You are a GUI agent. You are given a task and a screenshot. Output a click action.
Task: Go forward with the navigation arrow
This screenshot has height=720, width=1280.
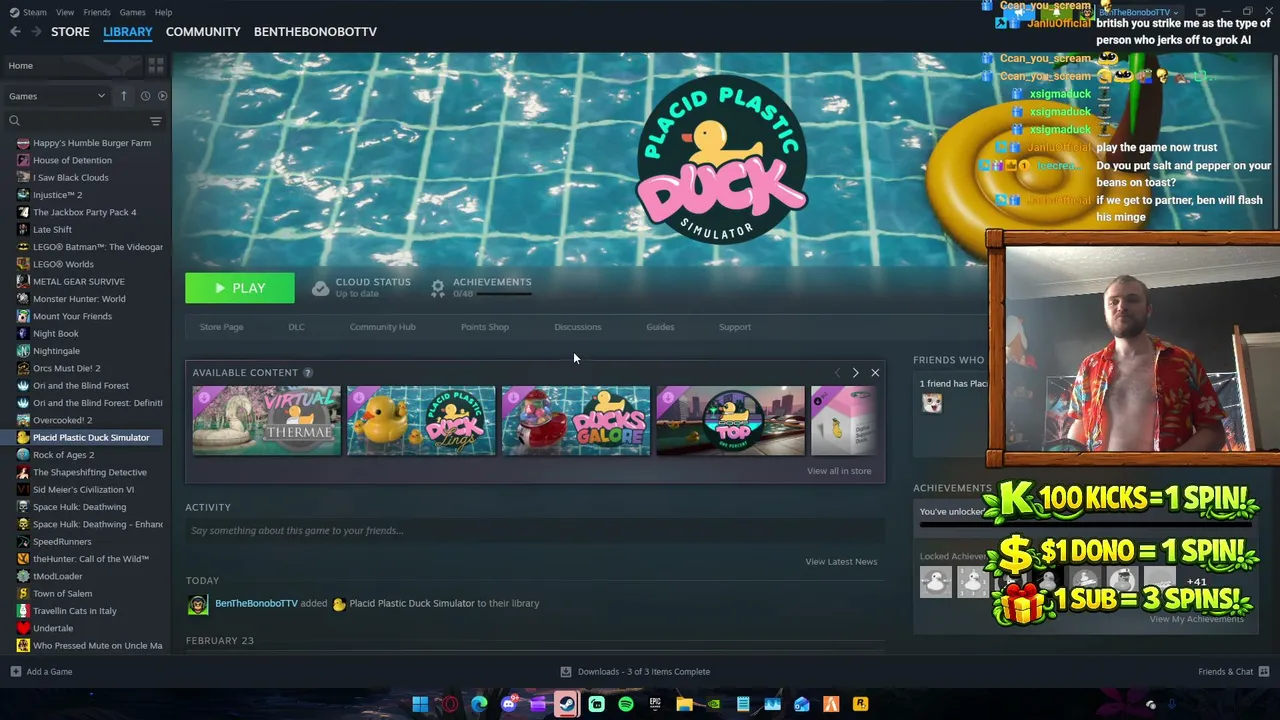click(x=37, y=32)
